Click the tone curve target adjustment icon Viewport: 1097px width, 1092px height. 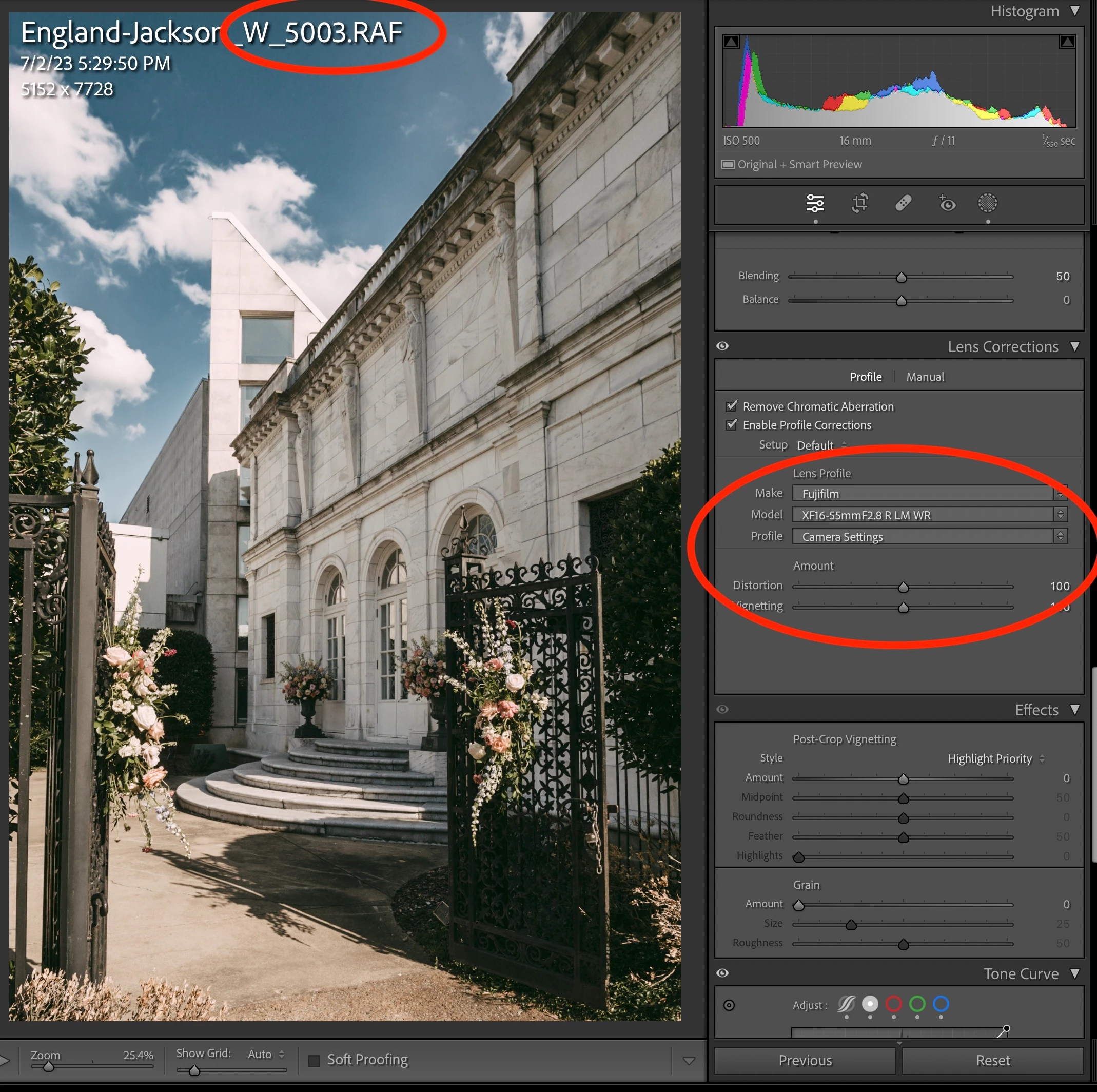point(729,1005)
